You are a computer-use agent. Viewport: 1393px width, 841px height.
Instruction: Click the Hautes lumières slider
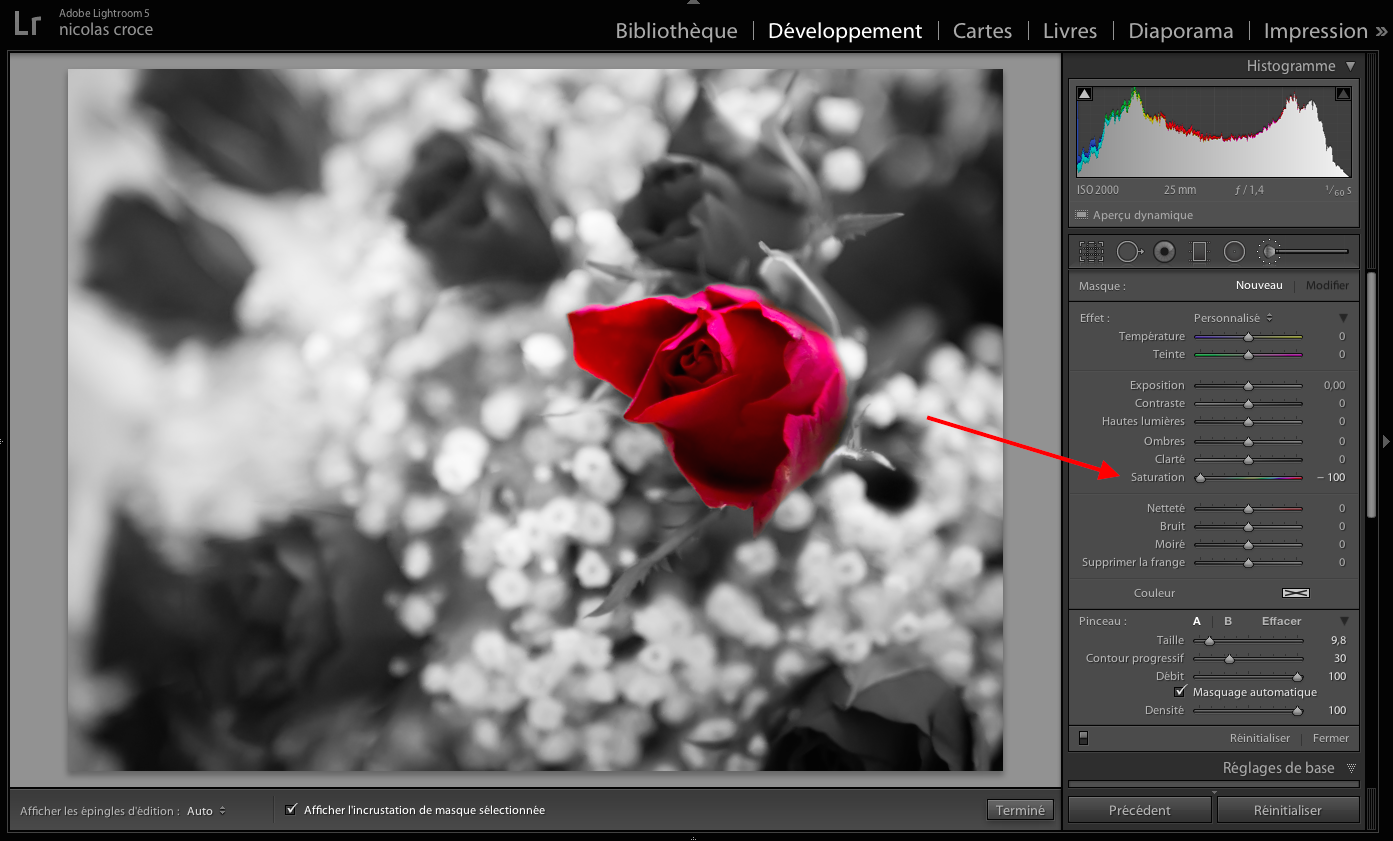point(1249,422)
